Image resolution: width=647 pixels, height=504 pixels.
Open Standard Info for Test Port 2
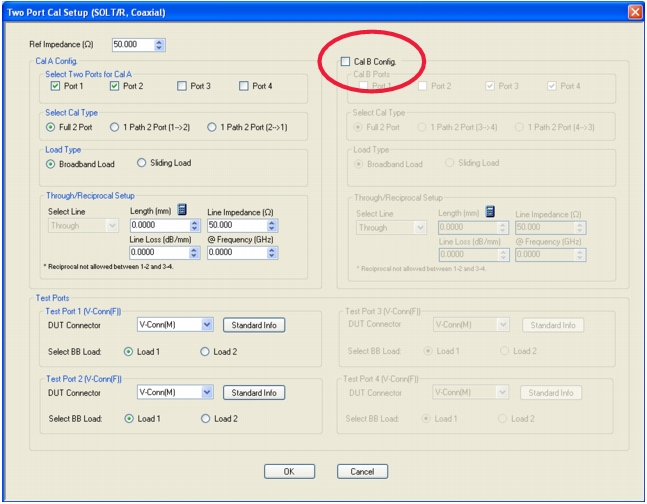[253, 392]
